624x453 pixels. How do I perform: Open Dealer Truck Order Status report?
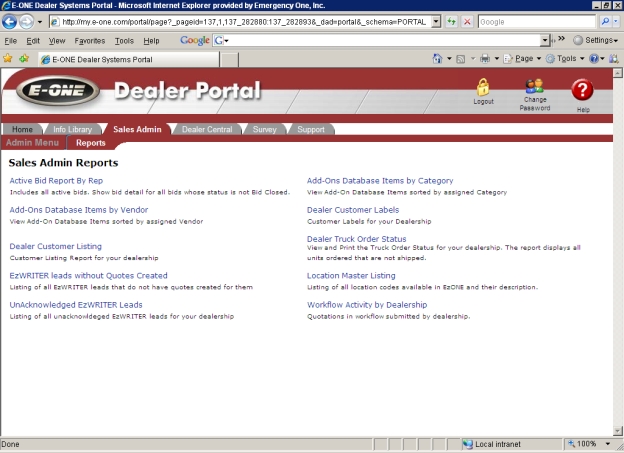point(357,239)
